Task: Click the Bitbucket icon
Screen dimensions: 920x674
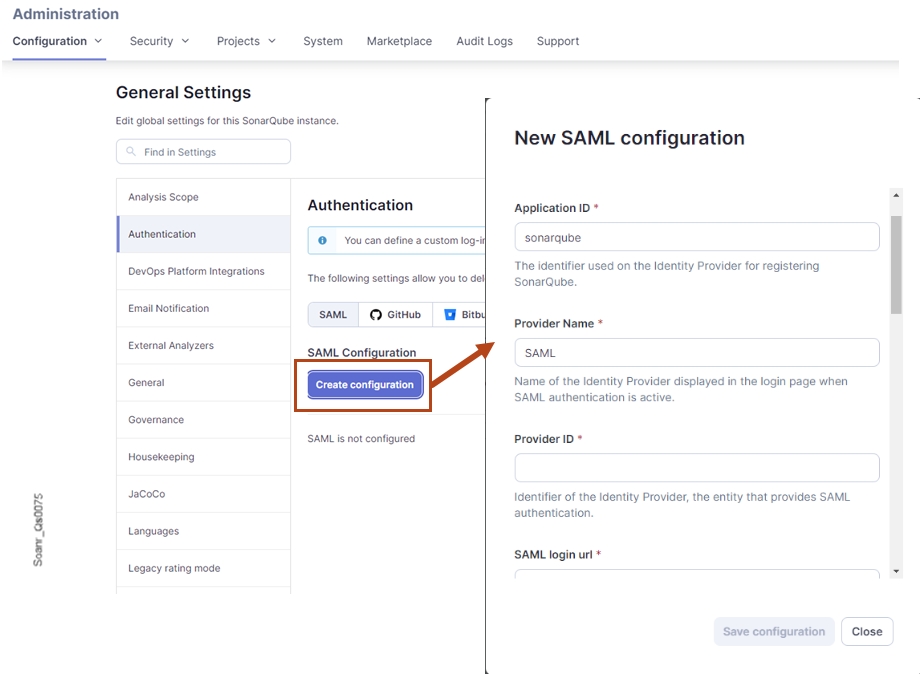Action: tap(449, 314)
